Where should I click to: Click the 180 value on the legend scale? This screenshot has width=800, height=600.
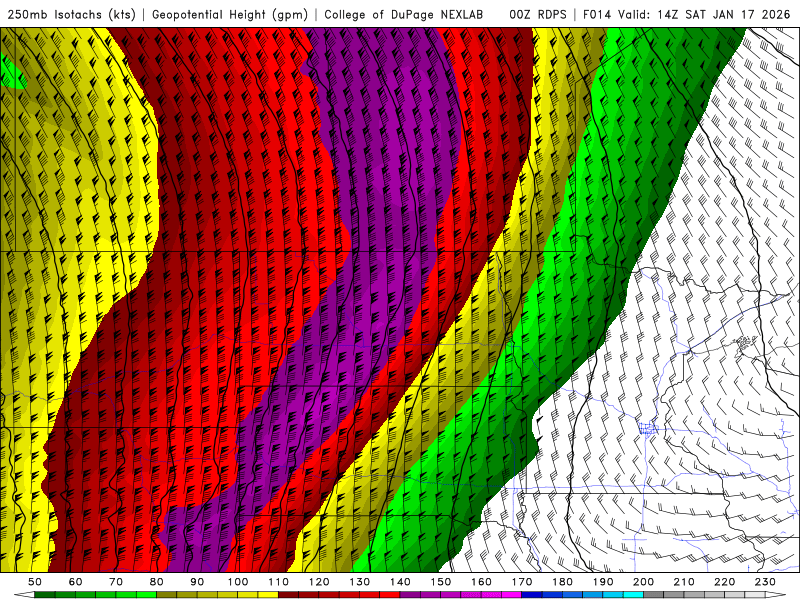click(563, 582)
